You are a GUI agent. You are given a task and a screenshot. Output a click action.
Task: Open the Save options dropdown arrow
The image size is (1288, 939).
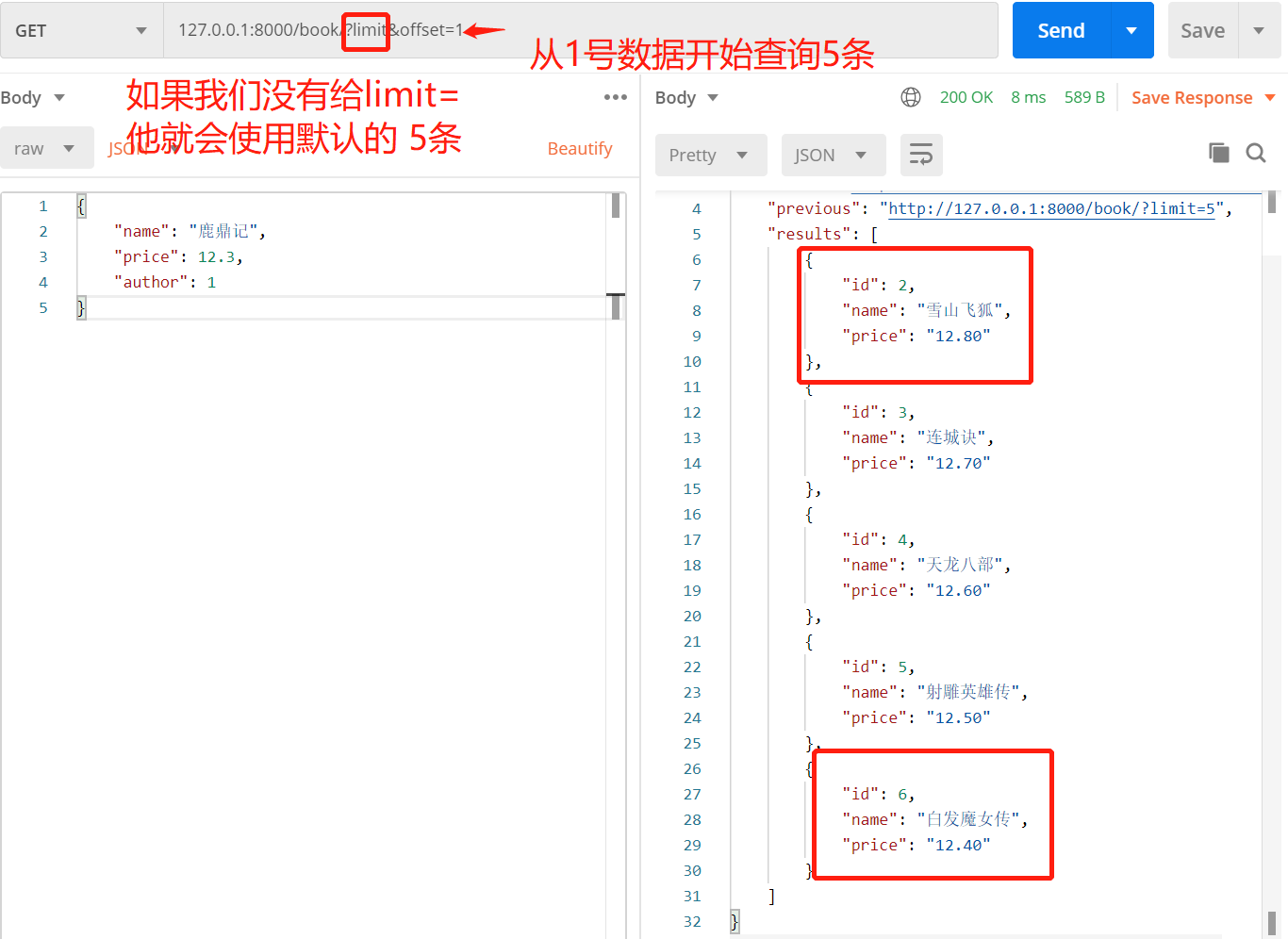tap(1259, 30)
